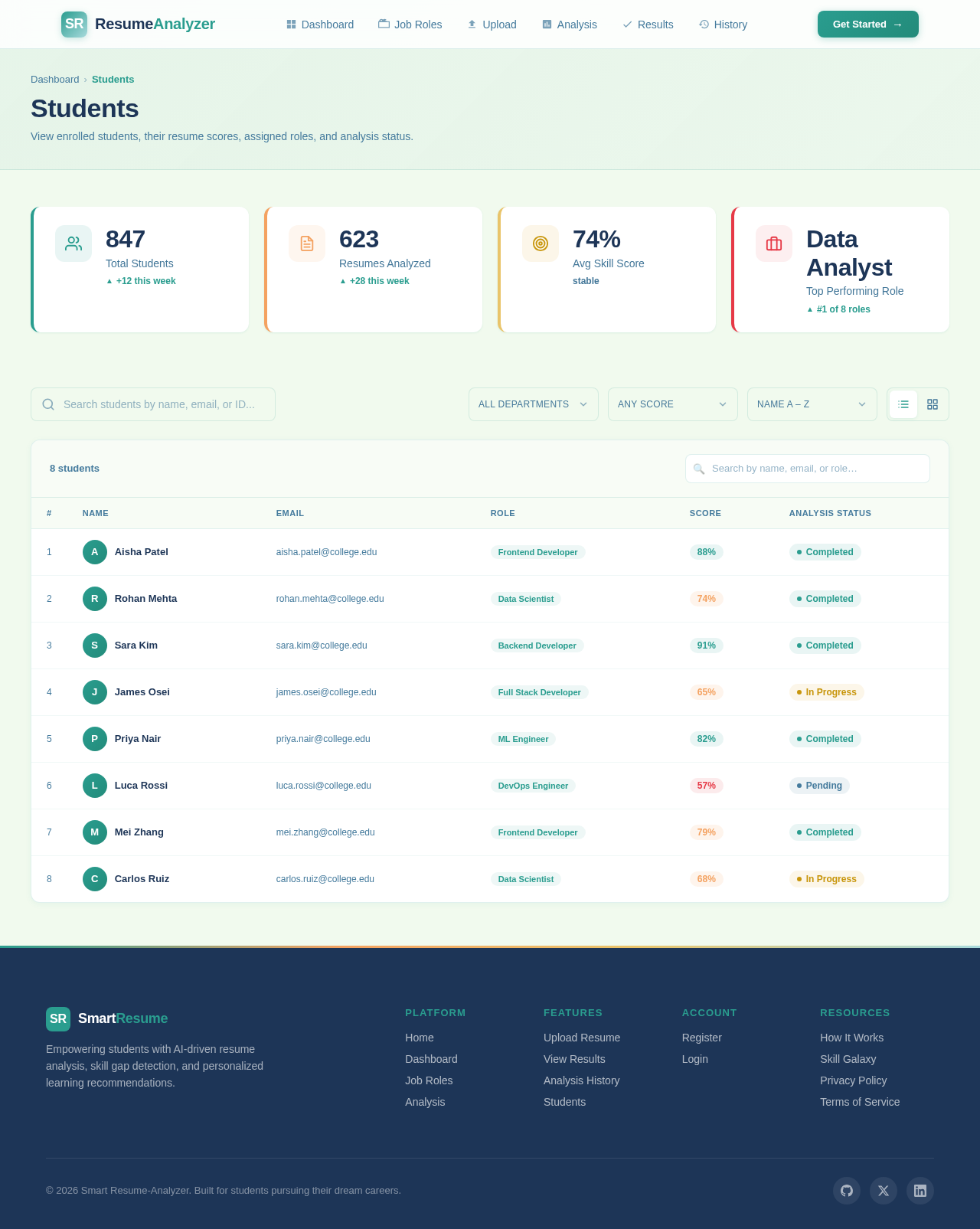The image size is (980, 1229).
Task: Open Register footer link
Action: 702,1038
